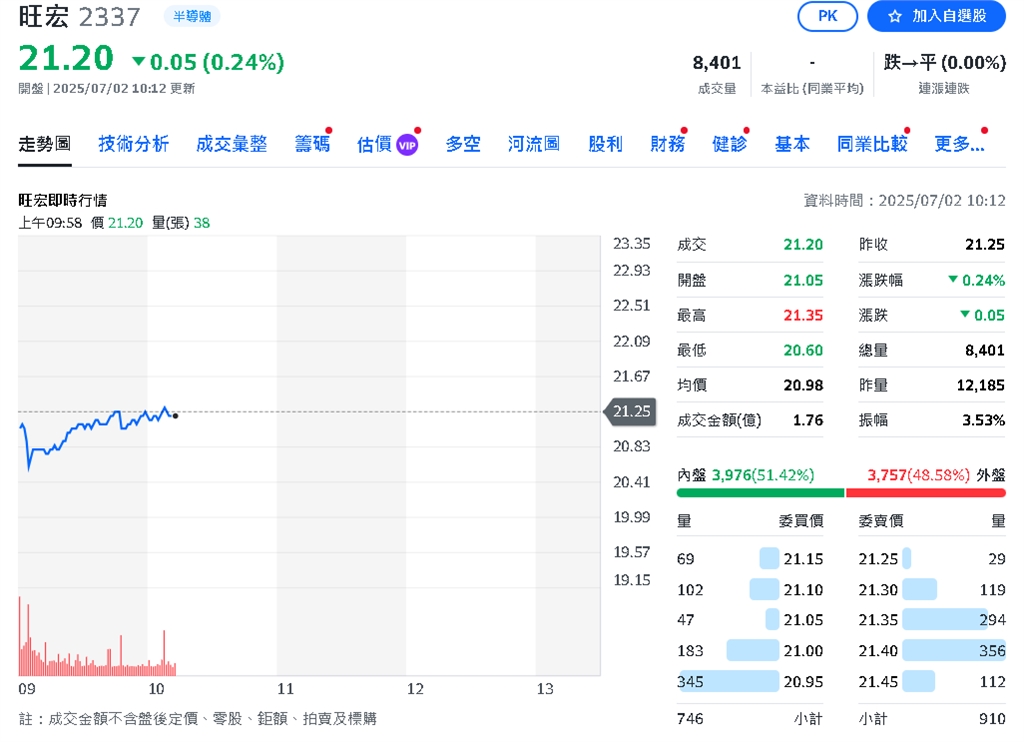Viewport: 1024px width, 742px height.
Task: Open the 河流圖 river chart view
Action: [533, 143]
